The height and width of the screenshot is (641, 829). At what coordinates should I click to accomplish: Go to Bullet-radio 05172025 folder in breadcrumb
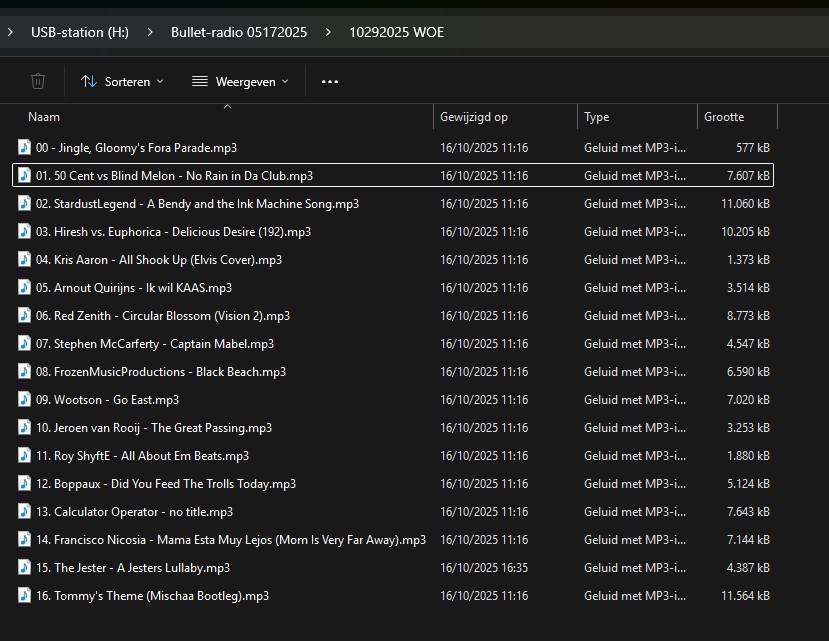point(239,32)
